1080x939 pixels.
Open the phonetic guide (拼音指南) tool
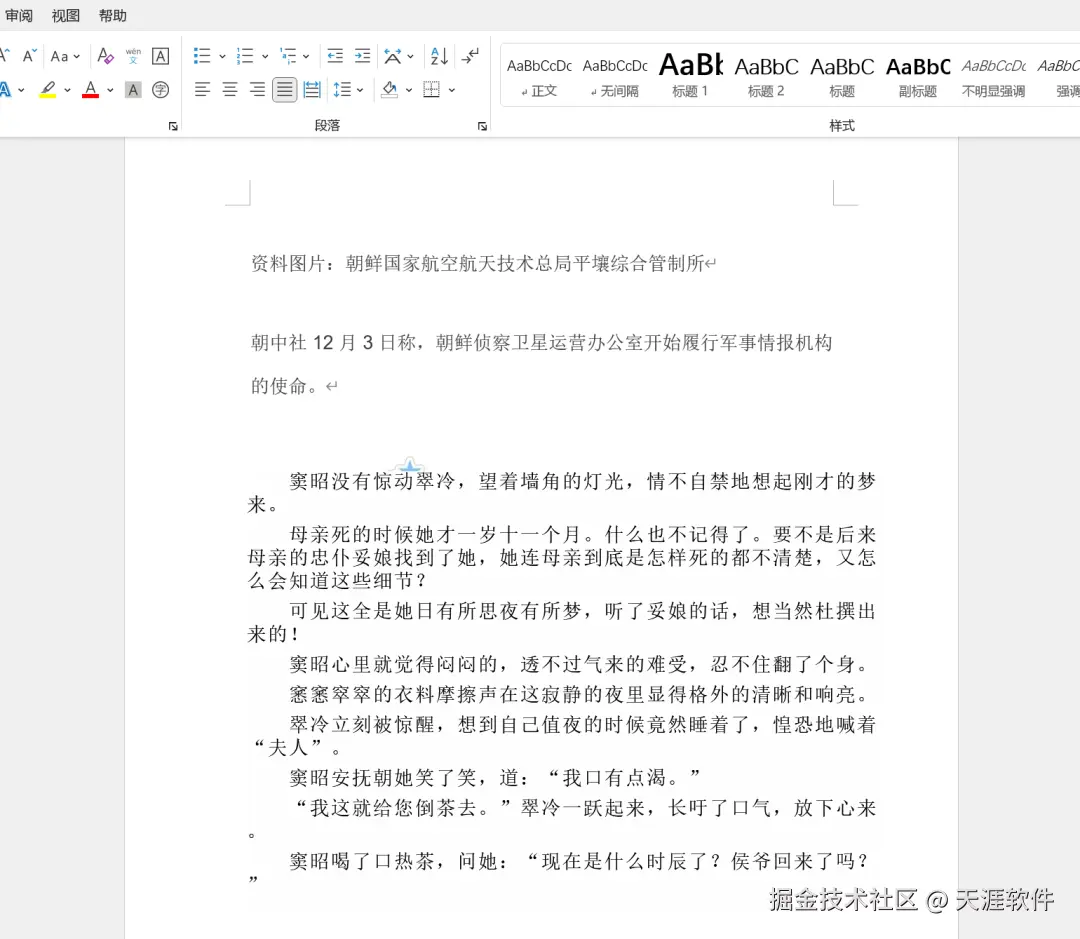(133, 56)
